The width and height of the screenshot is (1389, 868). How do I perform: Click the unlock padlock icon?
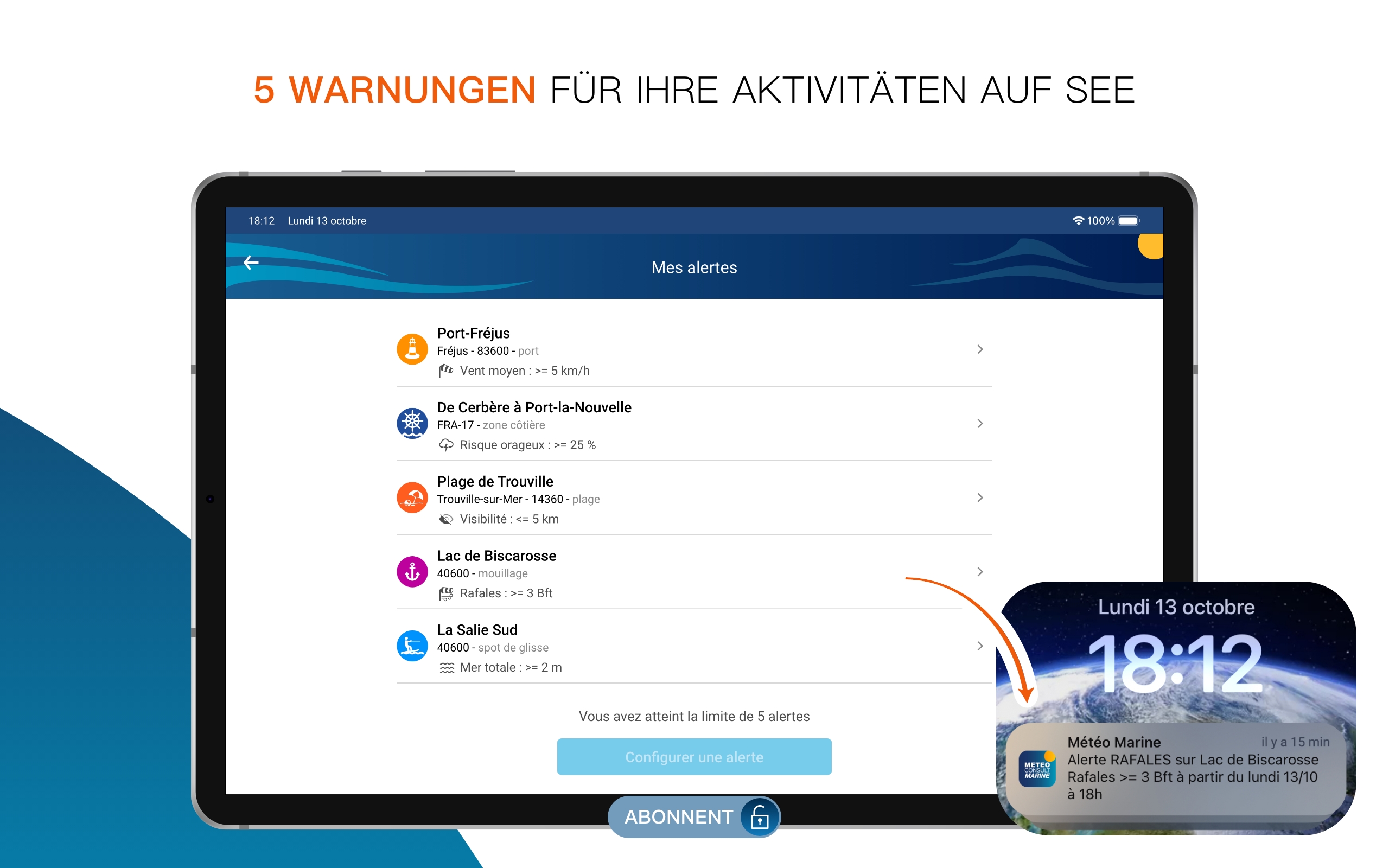coord(760,816)
